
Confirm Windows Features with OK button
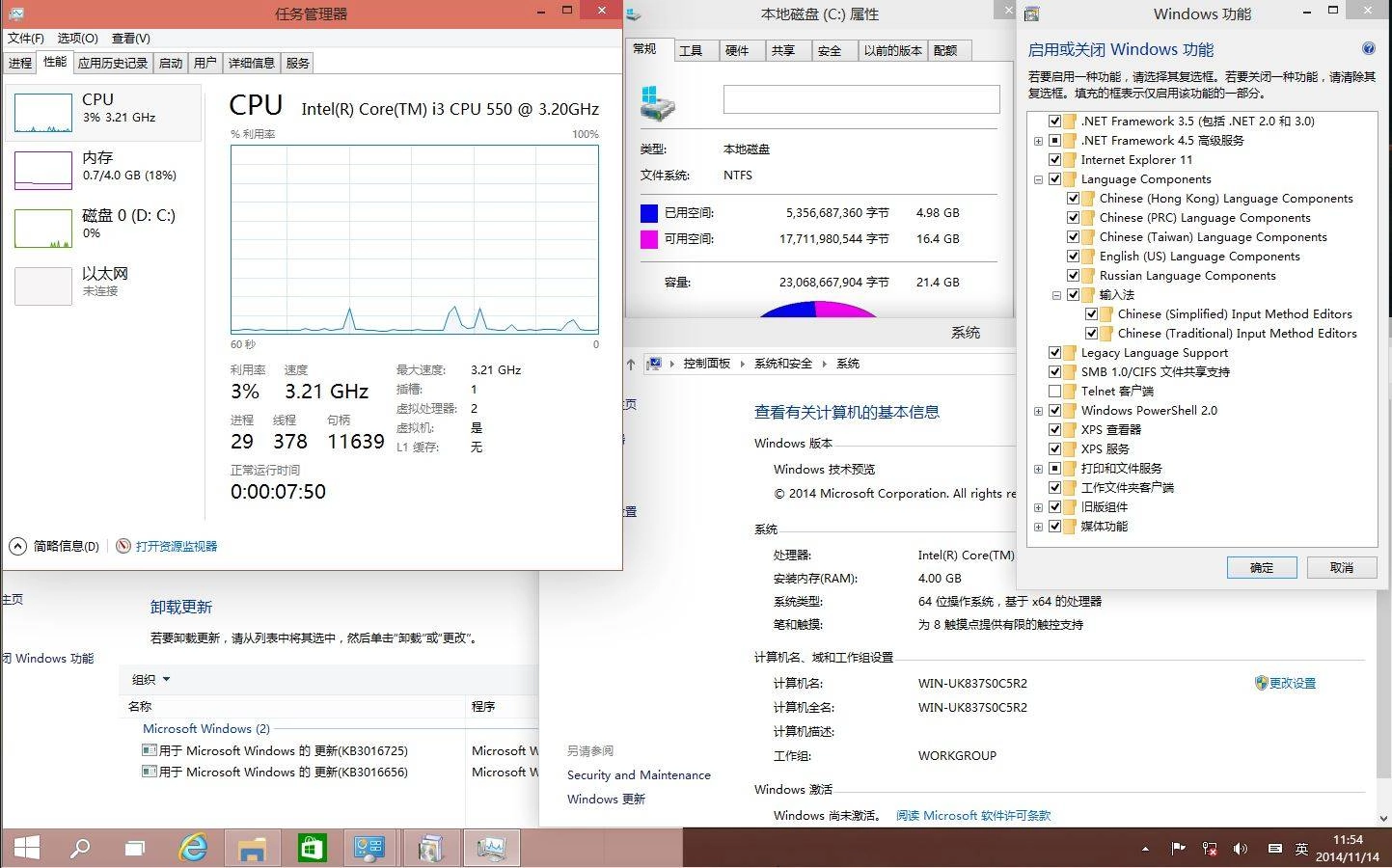[1262, 567]
